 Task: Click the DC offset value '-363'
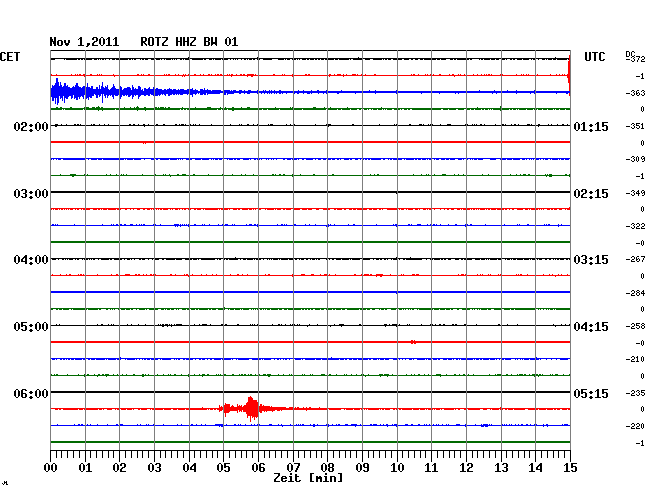635,93
